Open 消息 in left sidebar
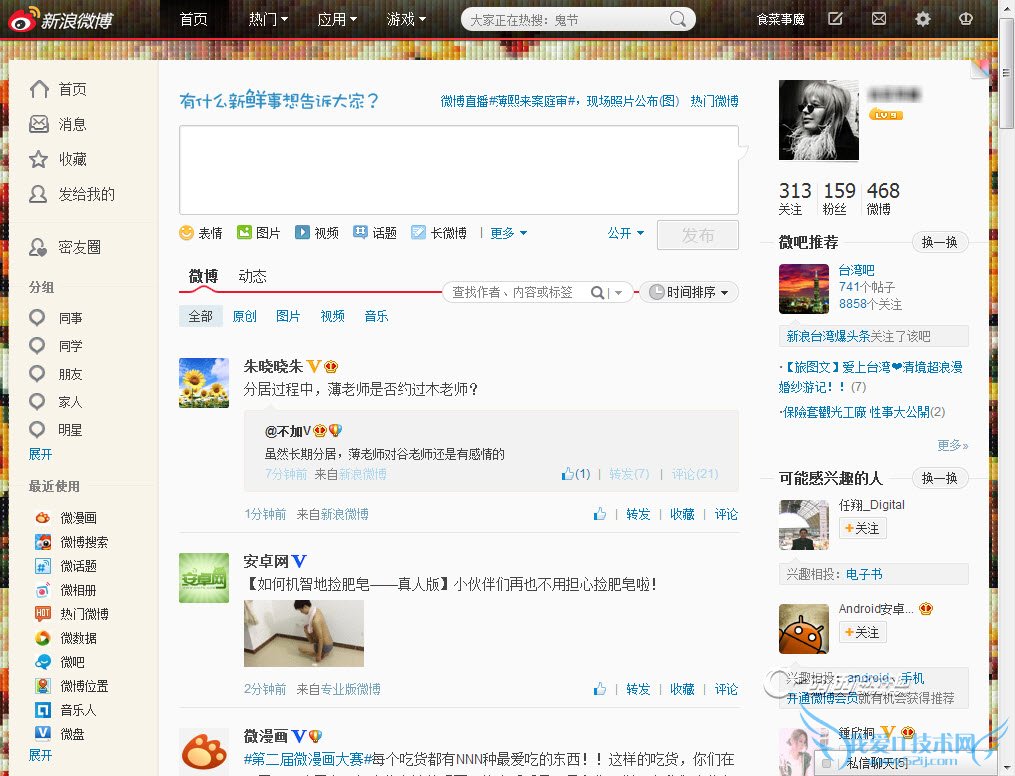Image resolution: width=1015 pixels, height=776 pixels. 58,124
